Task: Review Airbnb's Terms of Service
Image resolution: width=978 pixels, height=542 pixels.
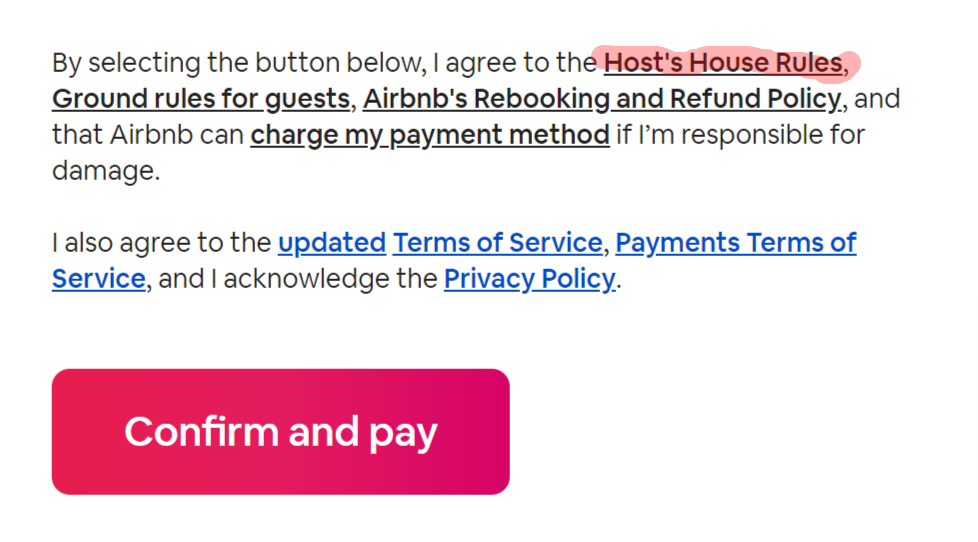Action: (497, 243)
